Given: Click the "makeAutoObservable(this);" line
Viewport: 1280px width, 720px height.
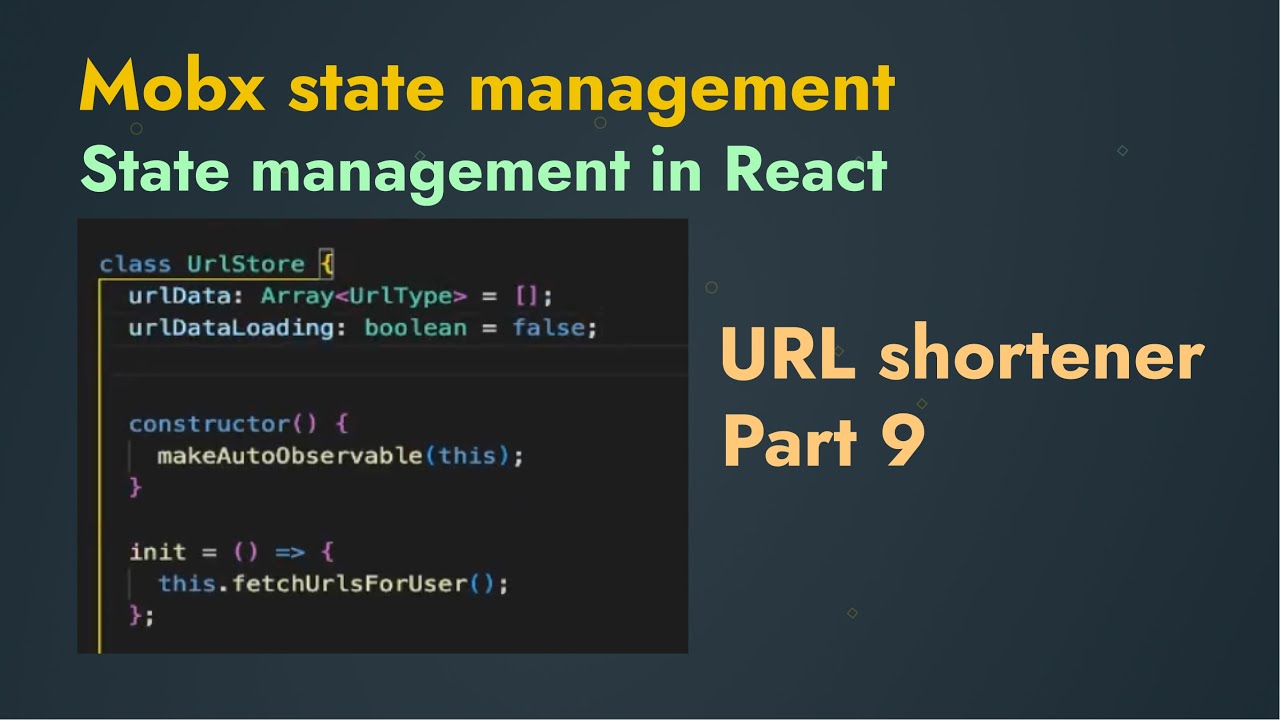Looking at the screenshot, I should [x=340, y=456].
